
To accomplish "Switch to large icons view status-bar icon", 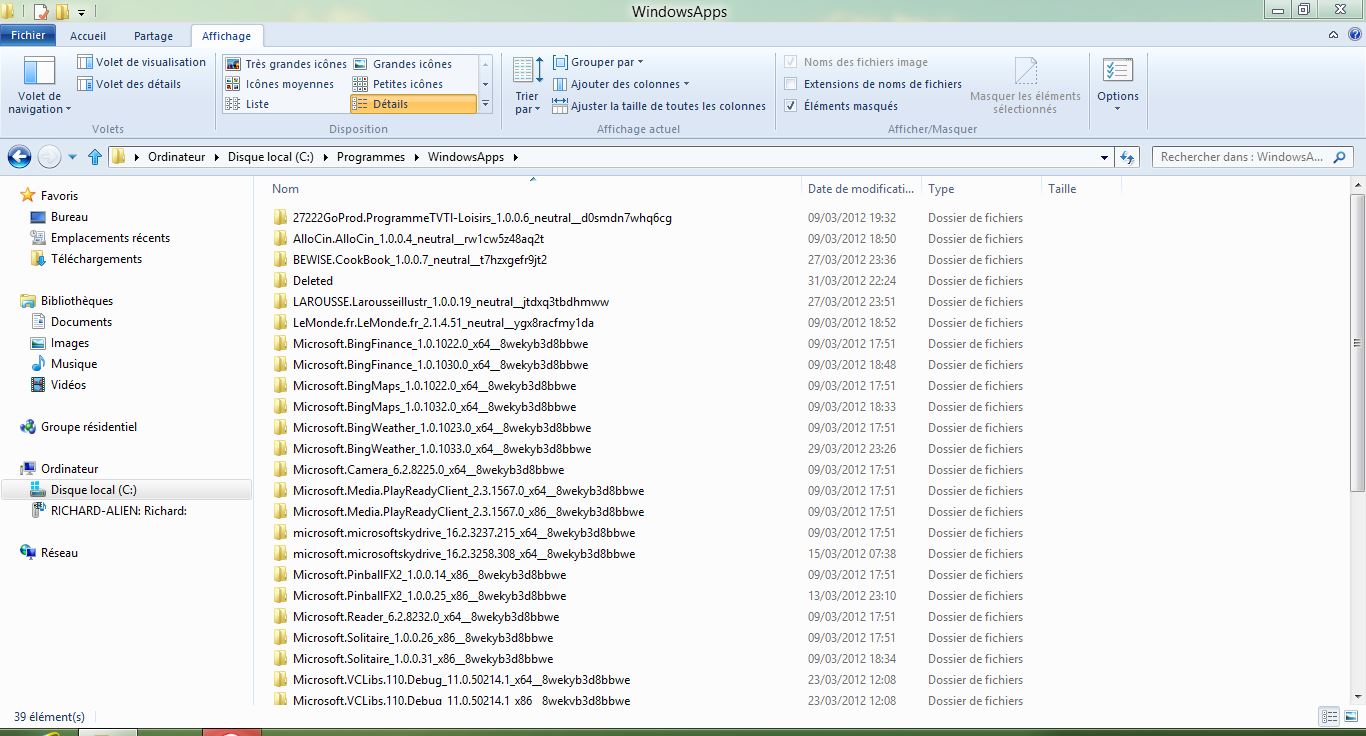I will coord(1350,716).
